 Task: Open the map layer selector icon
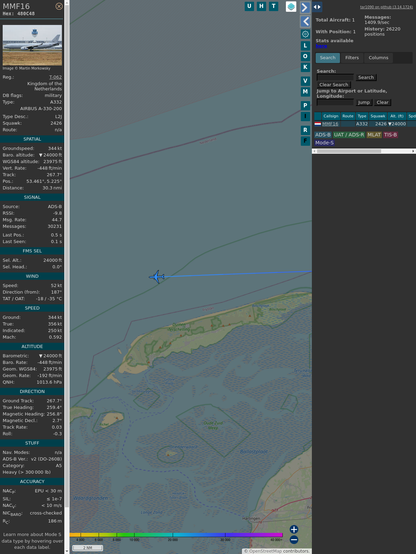(291, 6)
